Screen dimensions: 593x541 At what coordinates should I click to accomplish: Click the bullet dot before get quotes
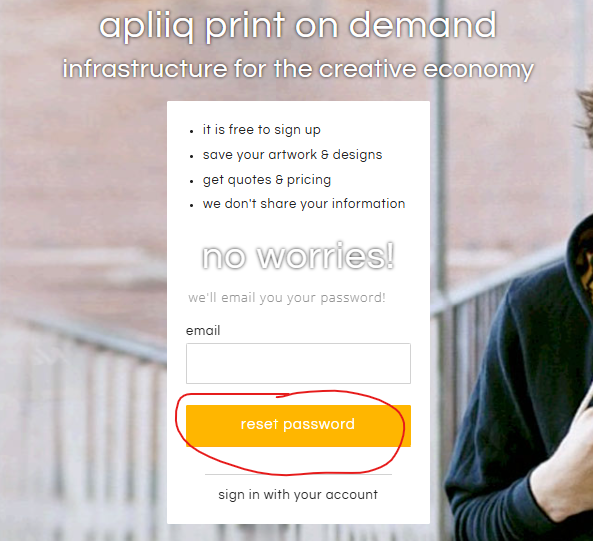192,181
